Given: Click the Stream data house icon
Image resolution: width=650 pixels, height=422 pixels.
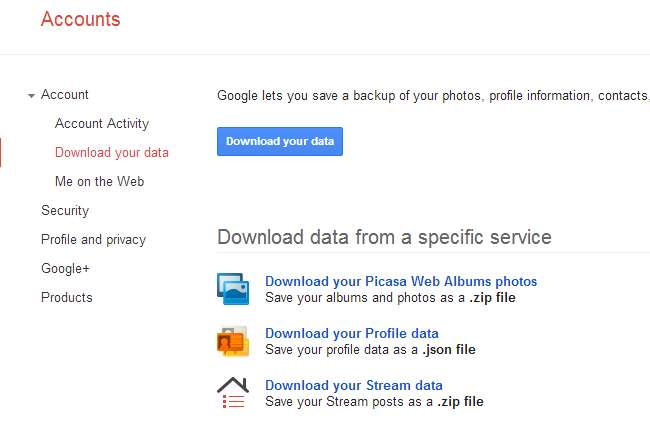Looking at the screenshot, I should tap(233, 392).
